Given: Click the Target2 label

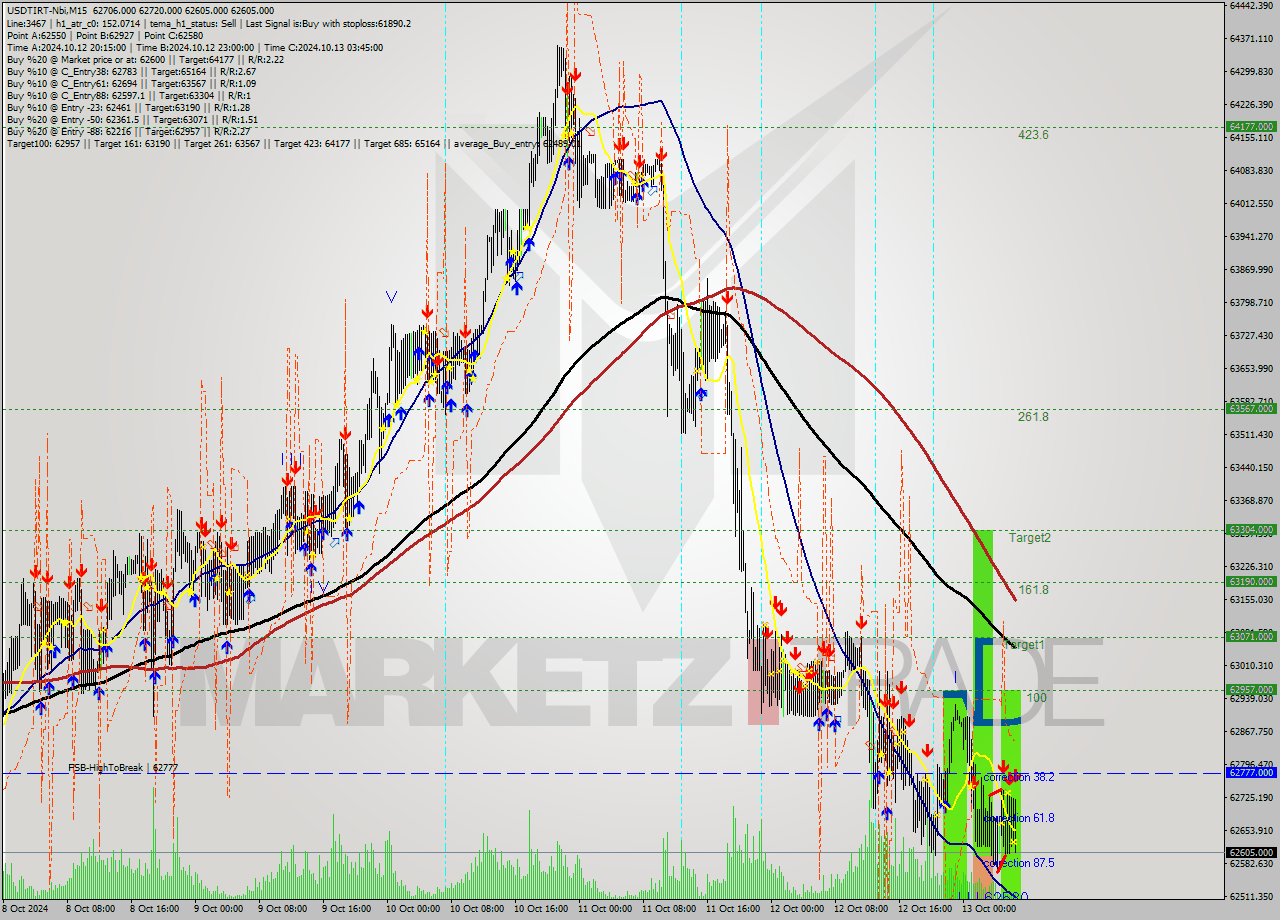Looking at the screenshot, I should [x=1029, y=538].
